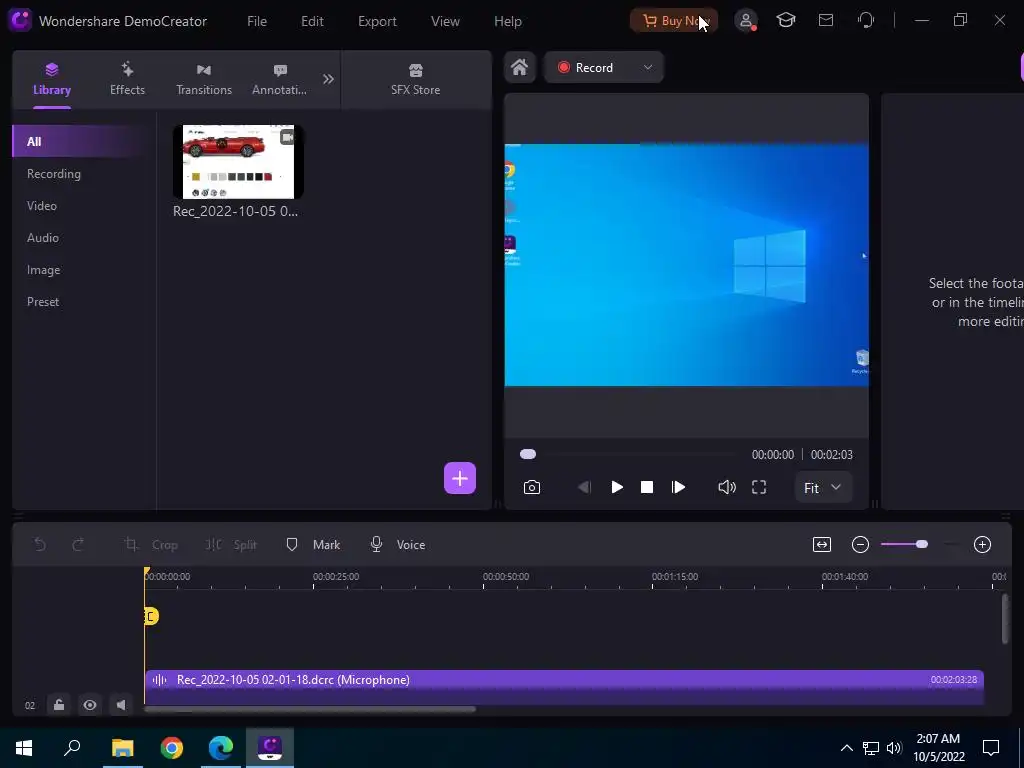Open the Record dropdown arrow
This screenshot has width=1024, height=768.
pyautogui.click(x=648, y=67)
